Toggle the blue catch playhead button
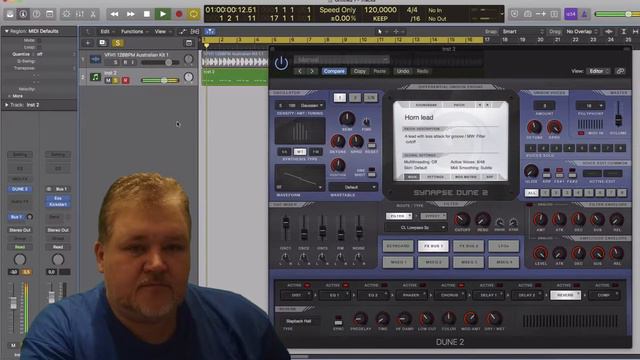This screenshot has height=360, width=640. (210, 32)
